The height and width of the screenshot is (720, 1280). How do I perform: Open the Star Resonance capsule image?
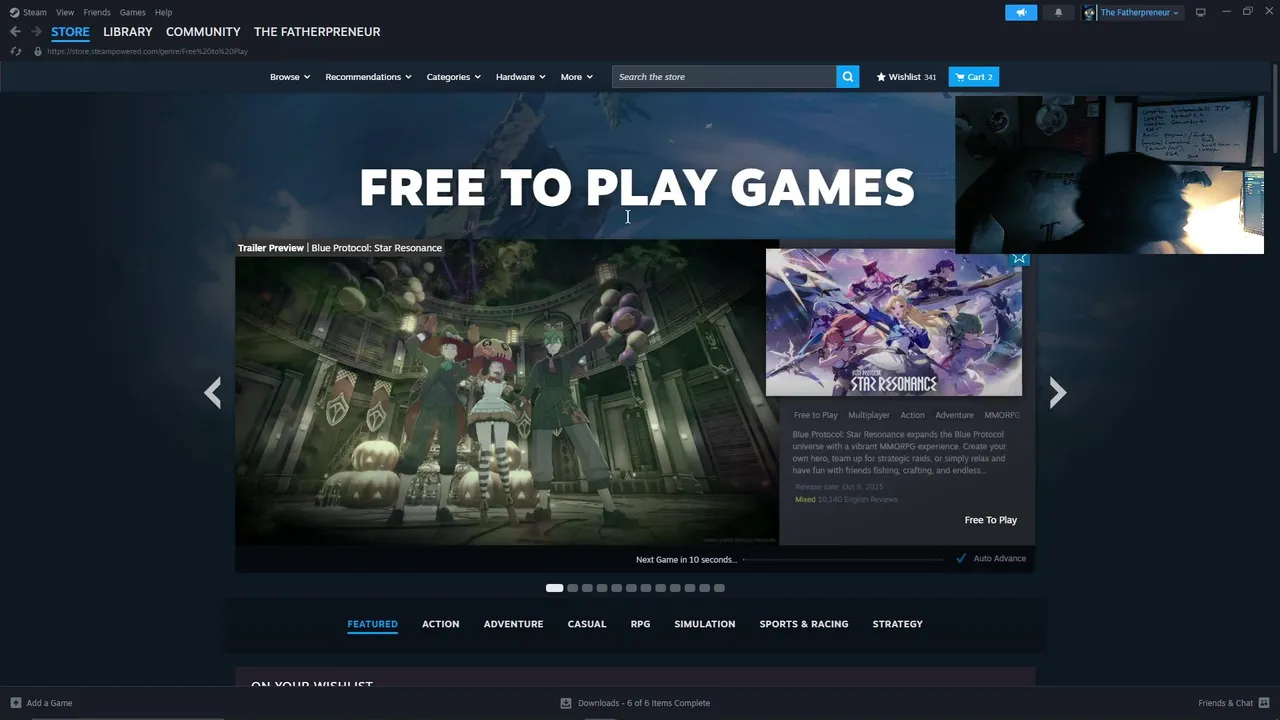pyautogui.click(x=894, y=322)
